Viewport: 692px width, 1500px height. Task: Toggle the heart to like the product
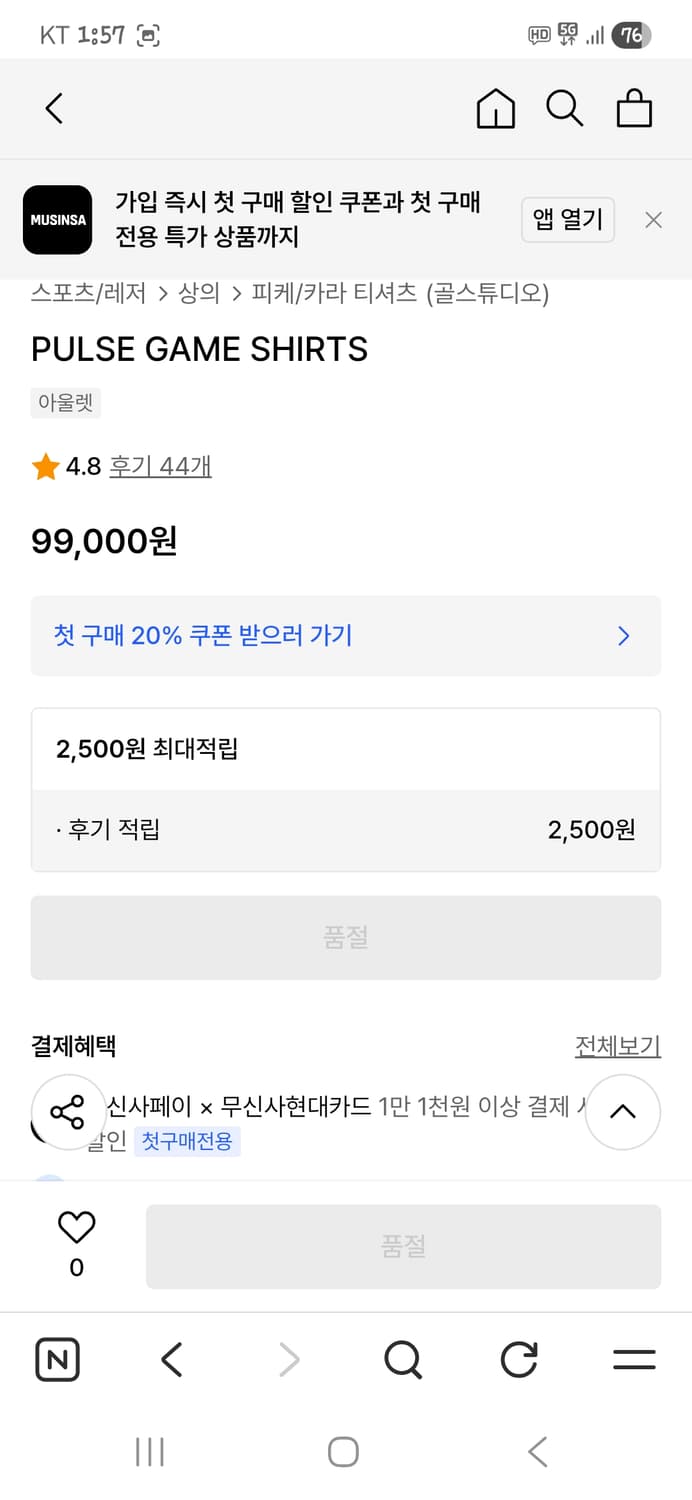coord(75,1226)
